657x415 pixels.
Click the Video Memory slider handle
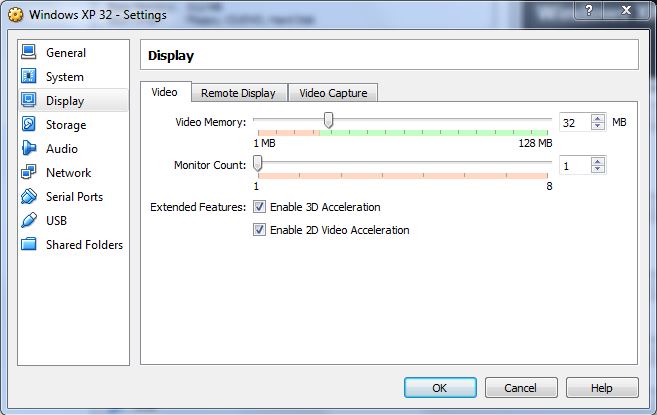coord(328,120)
